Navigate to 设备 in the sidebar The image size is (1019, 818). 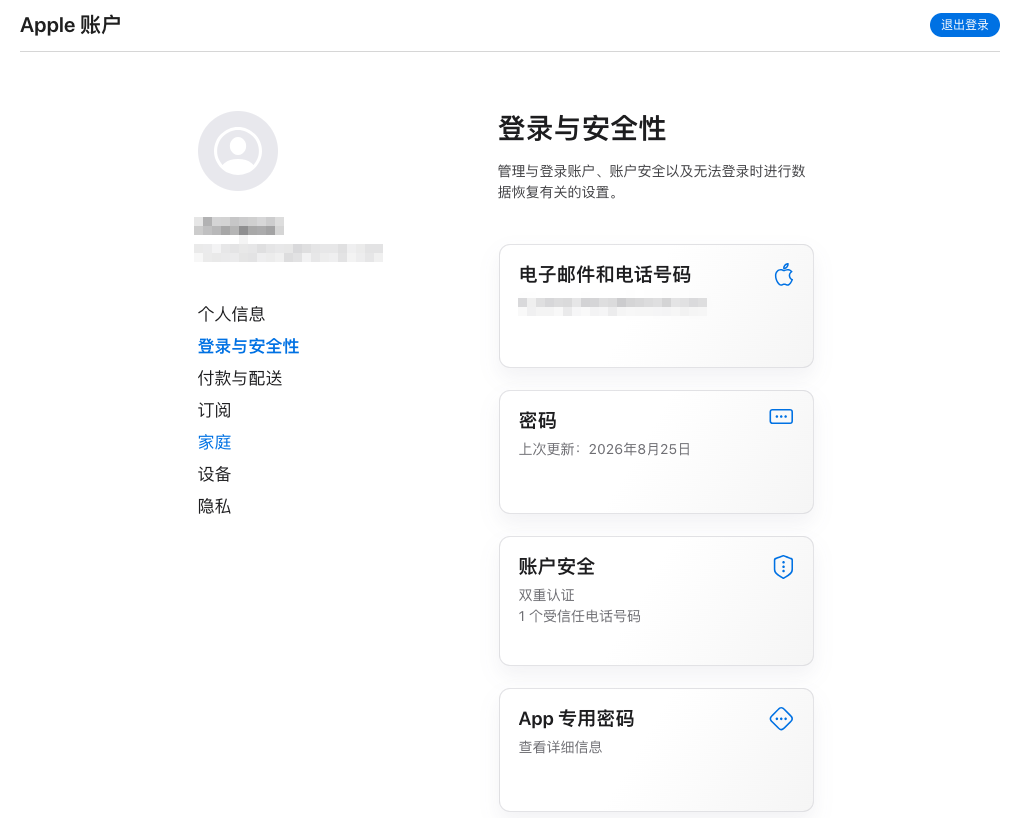coord(214,474)
